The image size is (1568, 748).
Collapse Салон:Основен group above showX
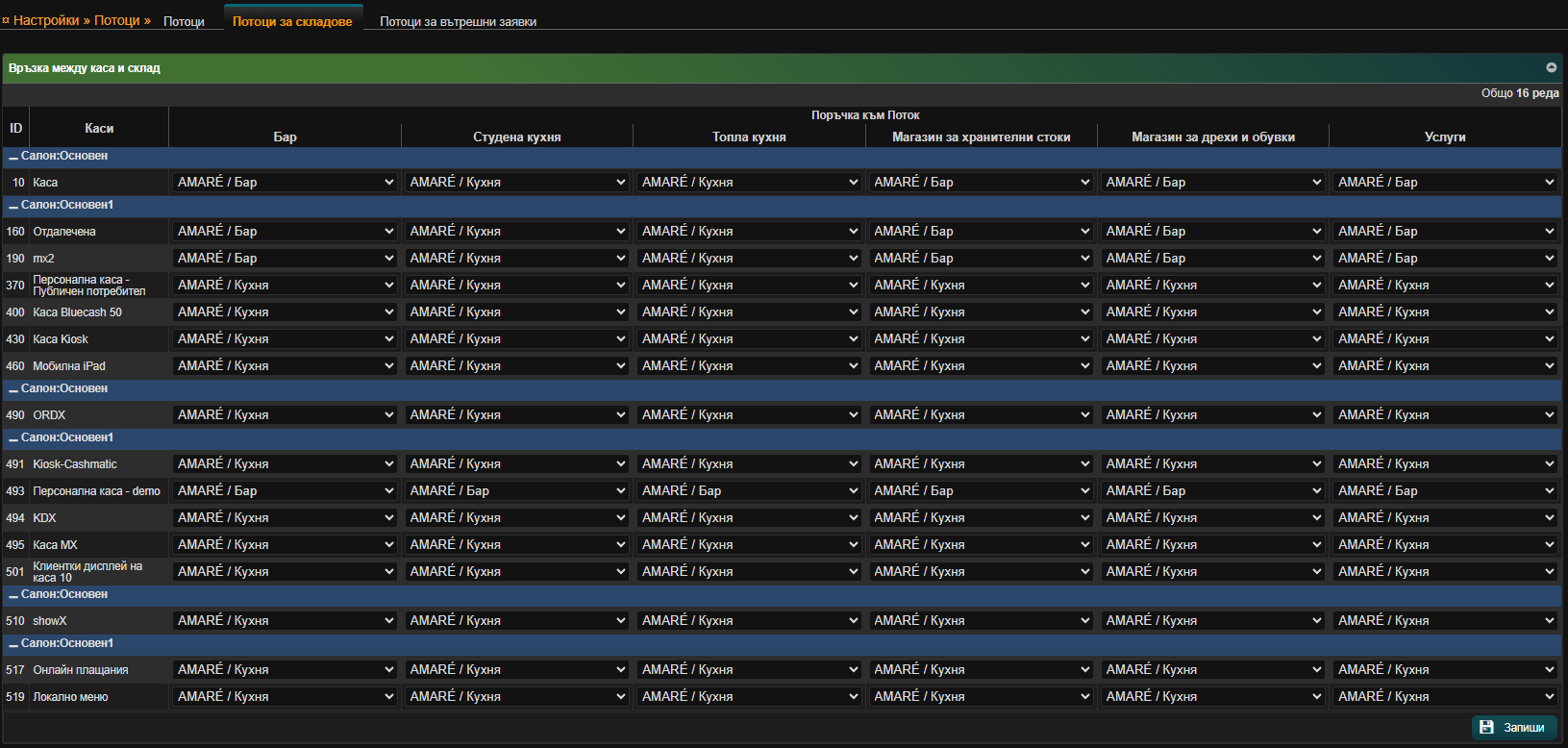(13, 595)
